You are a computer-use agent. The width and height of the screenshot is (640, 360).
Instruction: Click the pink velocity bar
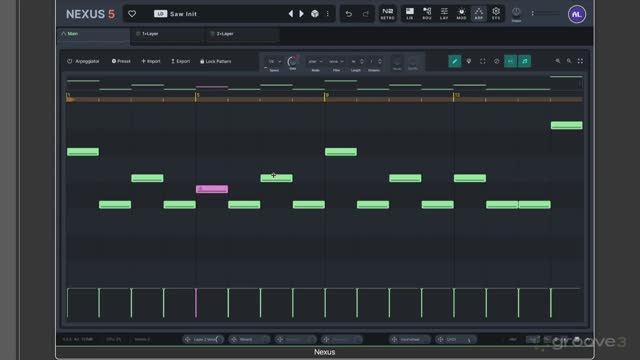pos(196,303)
